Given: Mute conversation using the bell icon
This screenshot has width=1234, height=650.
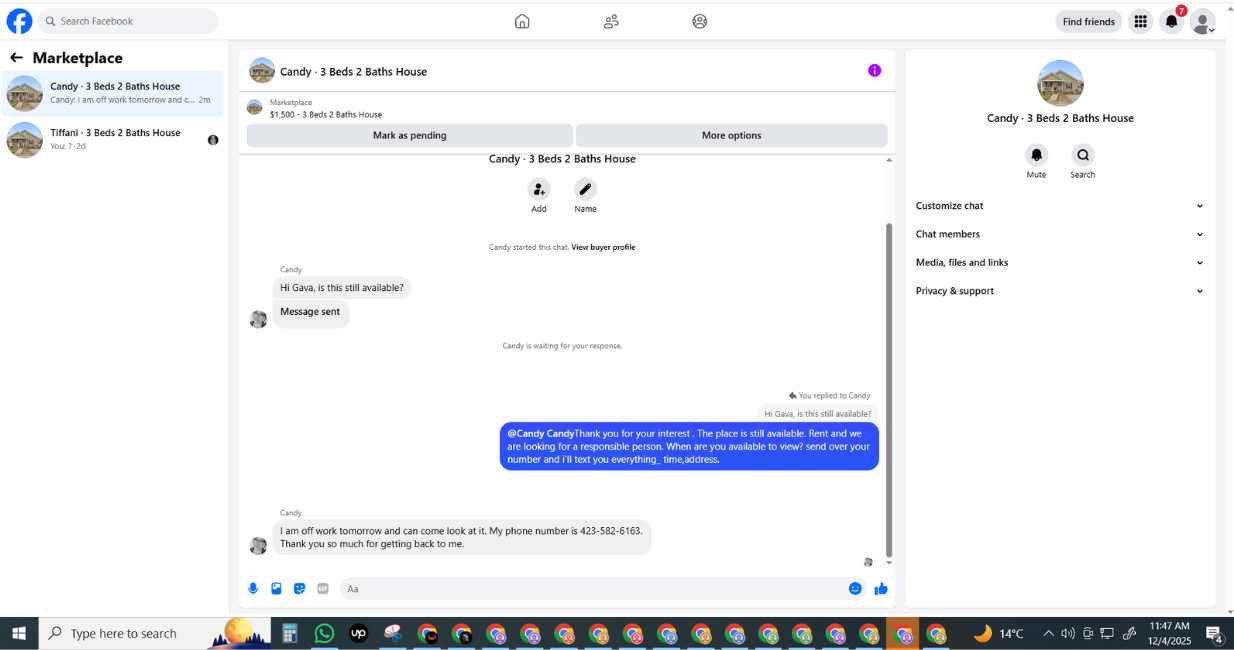Looking at the screenshot, I should click(x=1037, y=155).
